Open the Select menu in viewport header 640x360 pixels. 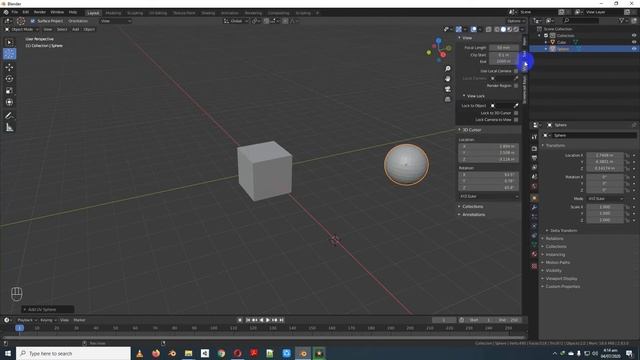point(62,29)
